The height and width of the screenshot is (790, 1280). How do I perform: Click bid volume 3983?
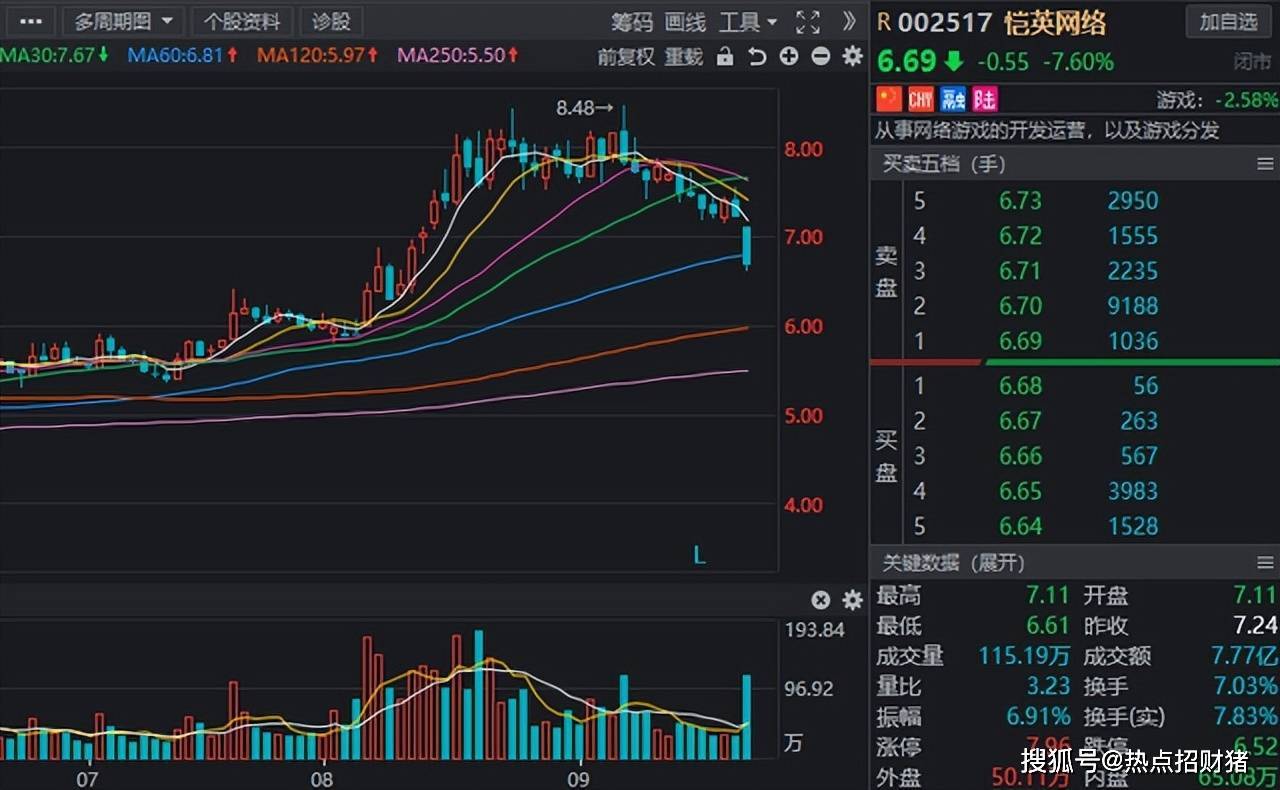coord(1133,491)
